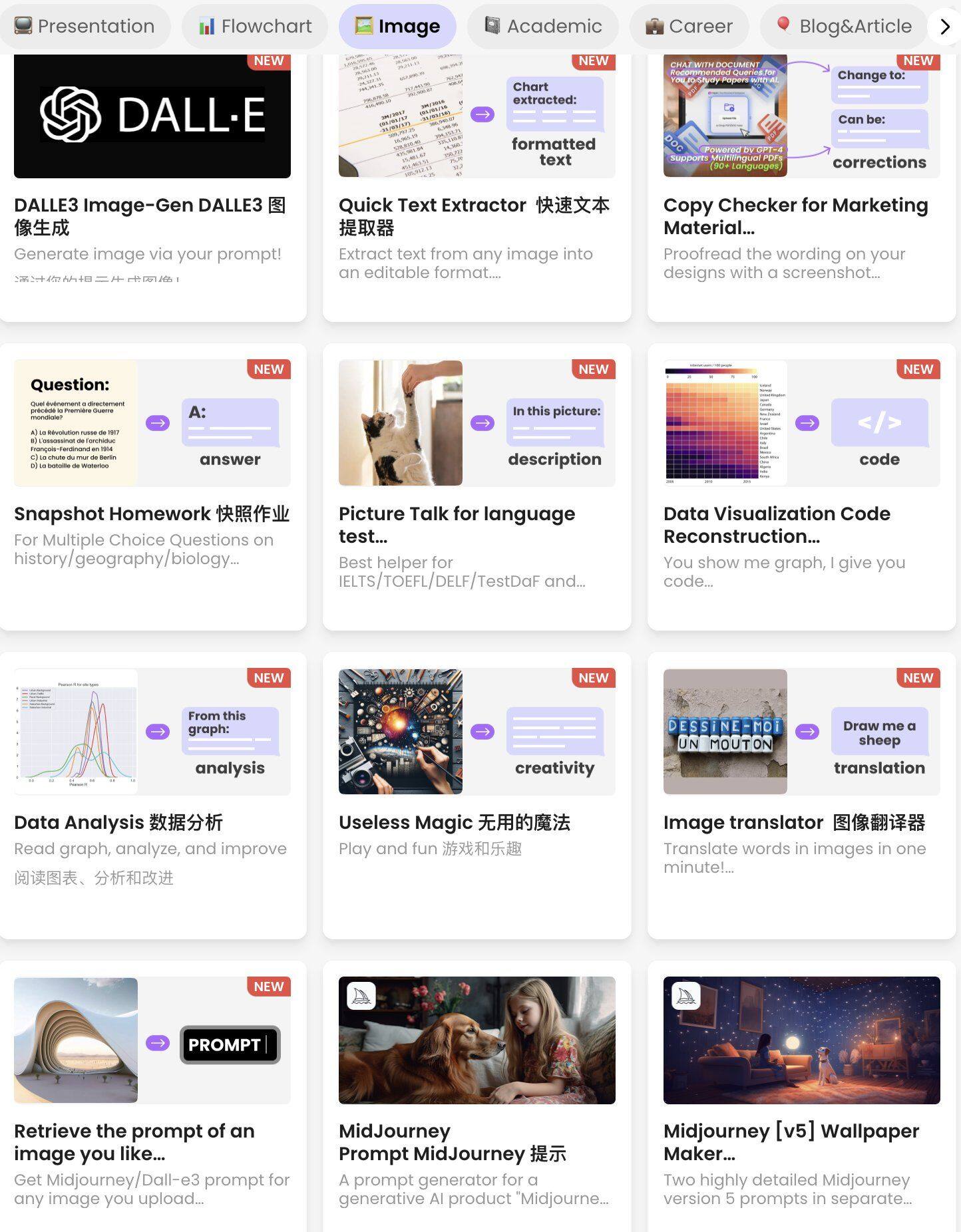Open Quick Text Extractor title
Image resolution: width=961 pixels, height=1232 pixels.
[474, 216]
